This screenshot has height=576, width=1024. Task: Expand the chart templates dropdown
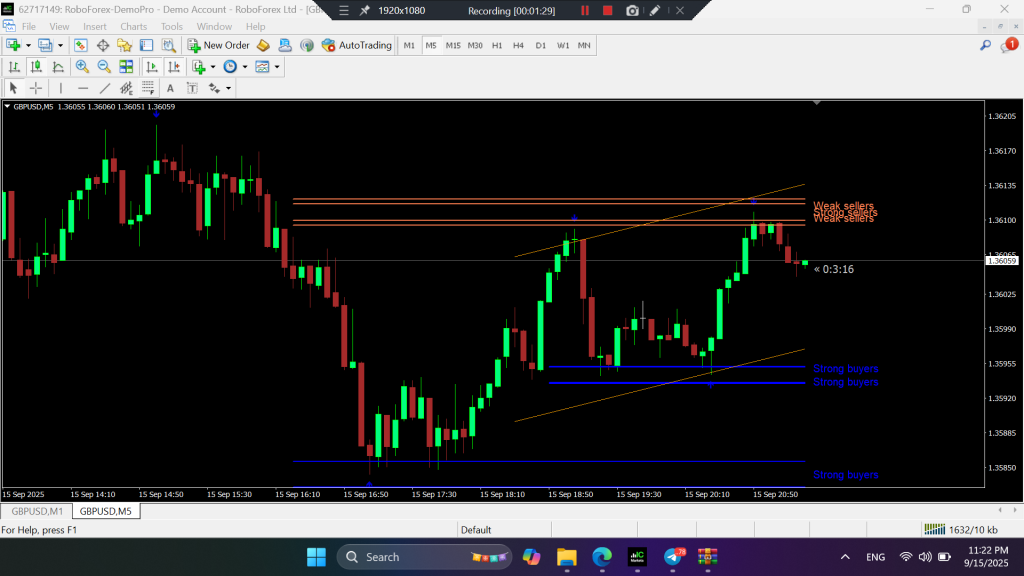tap(277, 67)
